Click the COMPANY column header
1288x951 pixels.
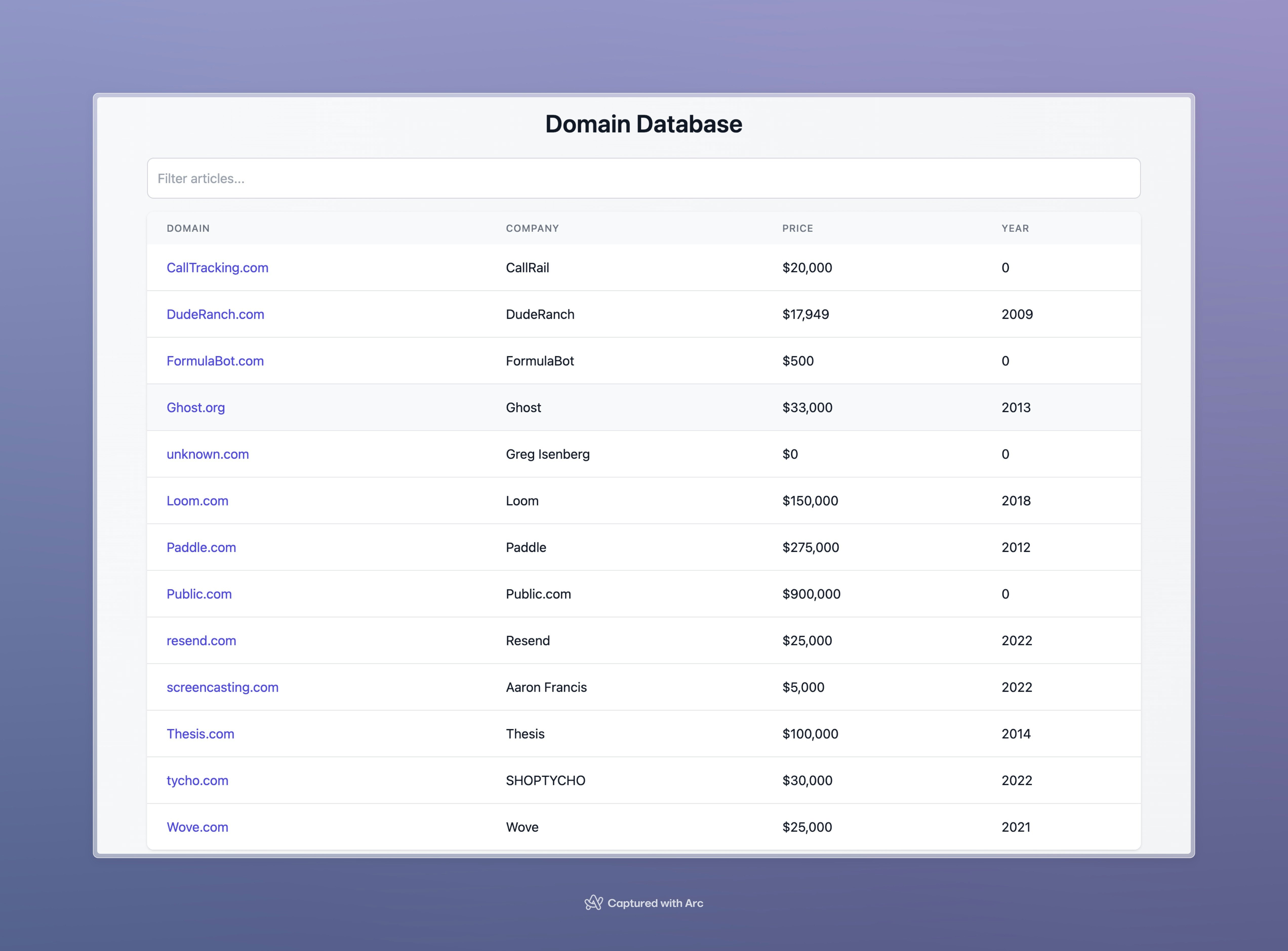[x=532, y=229]
